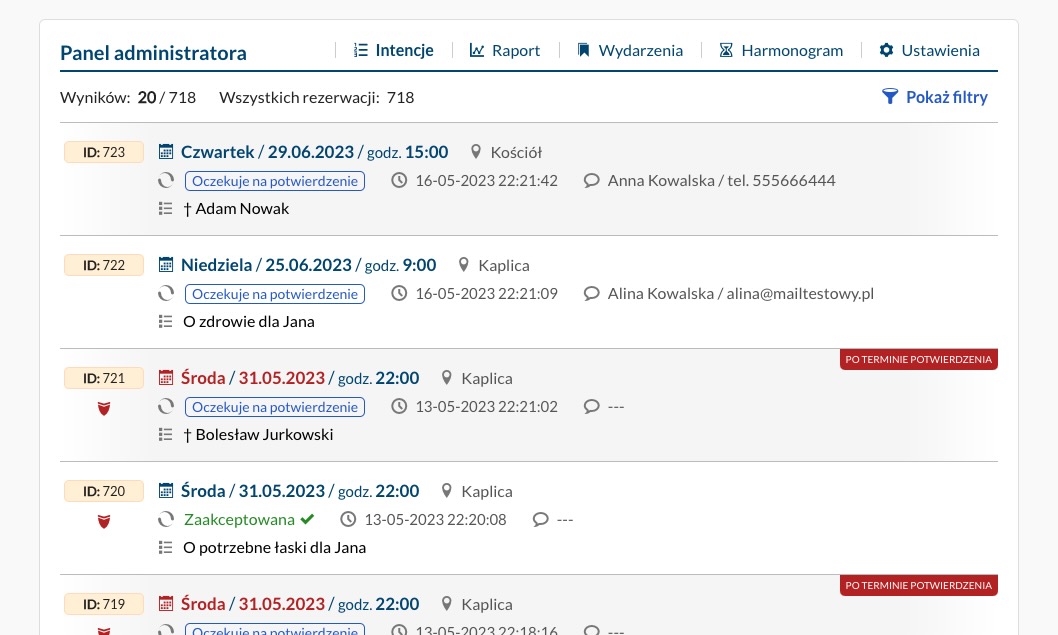
Task: Open the Raport chart icon
Action: click(x=478, y=49)
